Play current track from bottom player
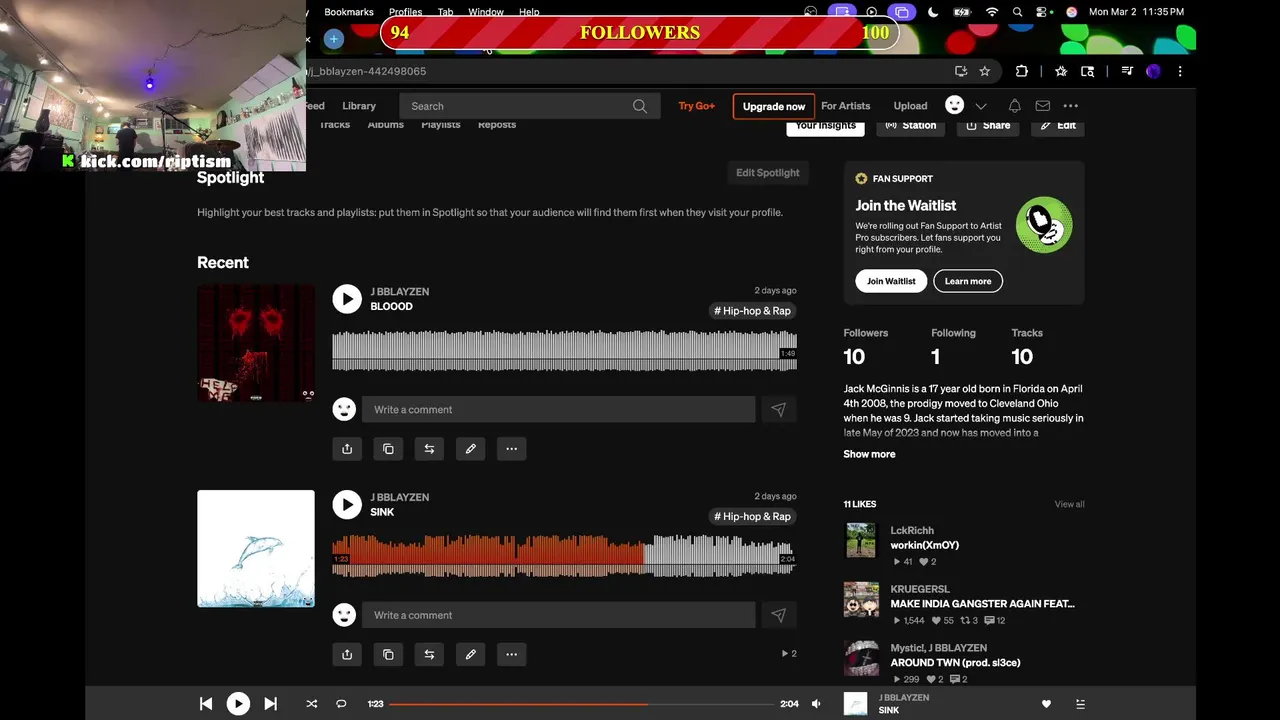The image size is (1280, 720). [x=238, y=704]
